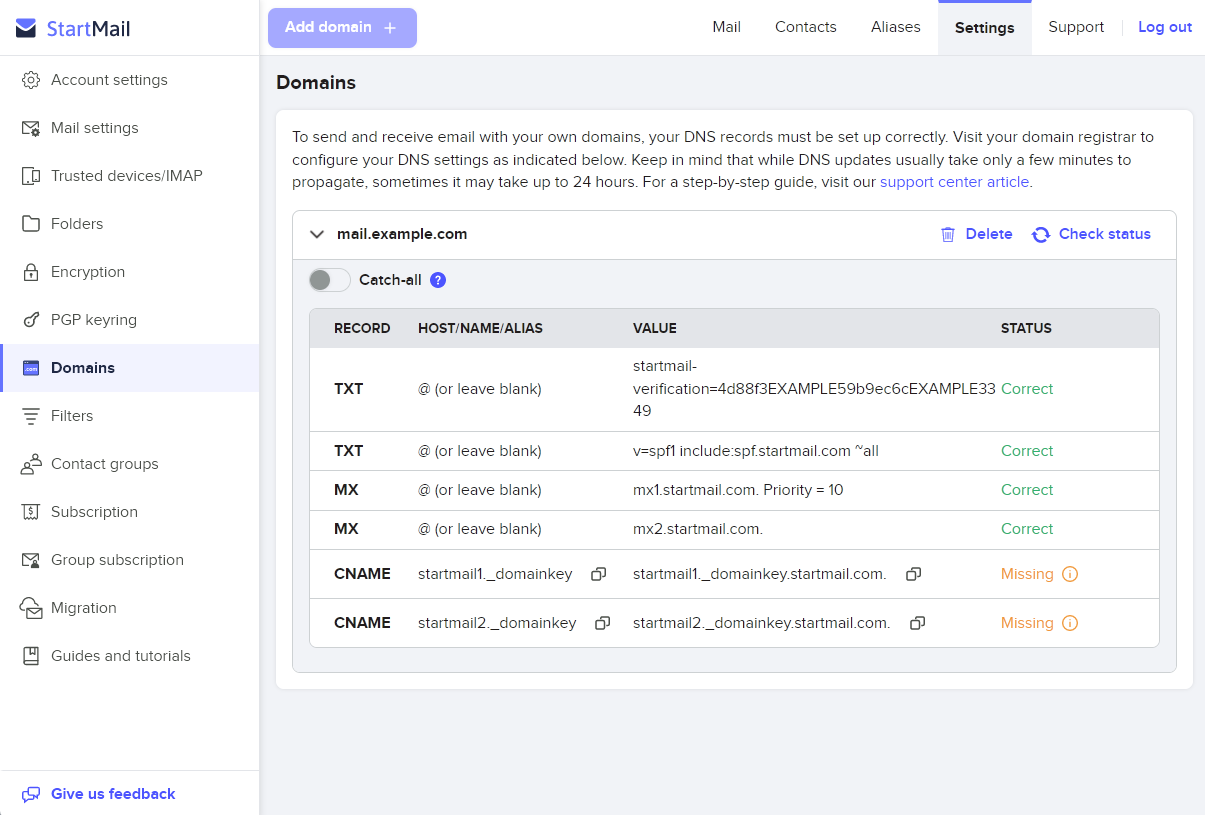Click the trash icon beside Delete

[948, 234]
